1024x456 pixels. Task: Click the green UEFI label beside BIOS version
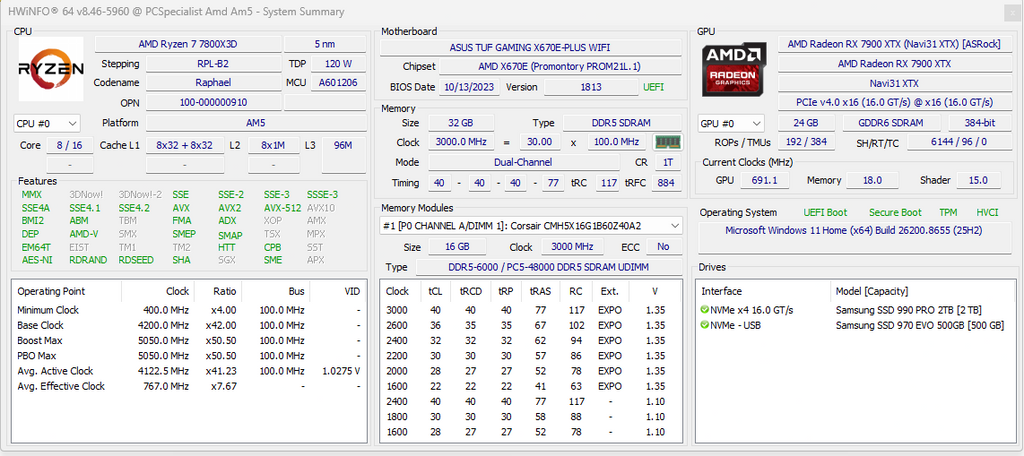click(x=654, y=87)
